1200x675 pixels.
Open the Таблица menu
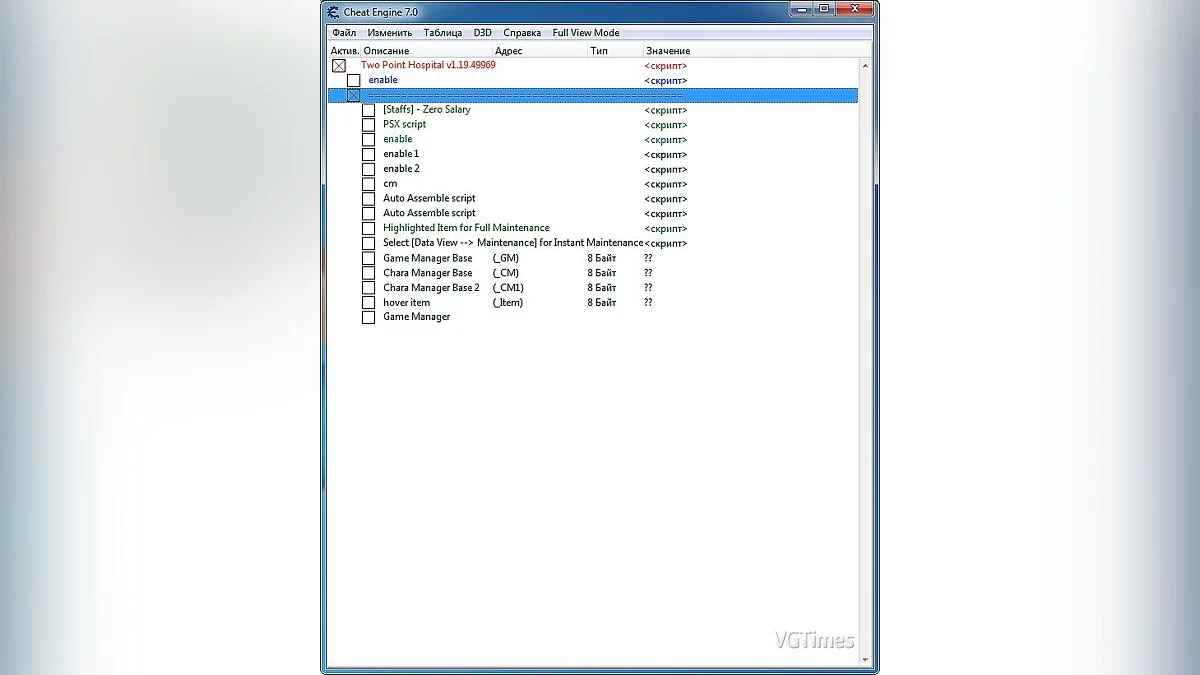[x=442, y=33]
